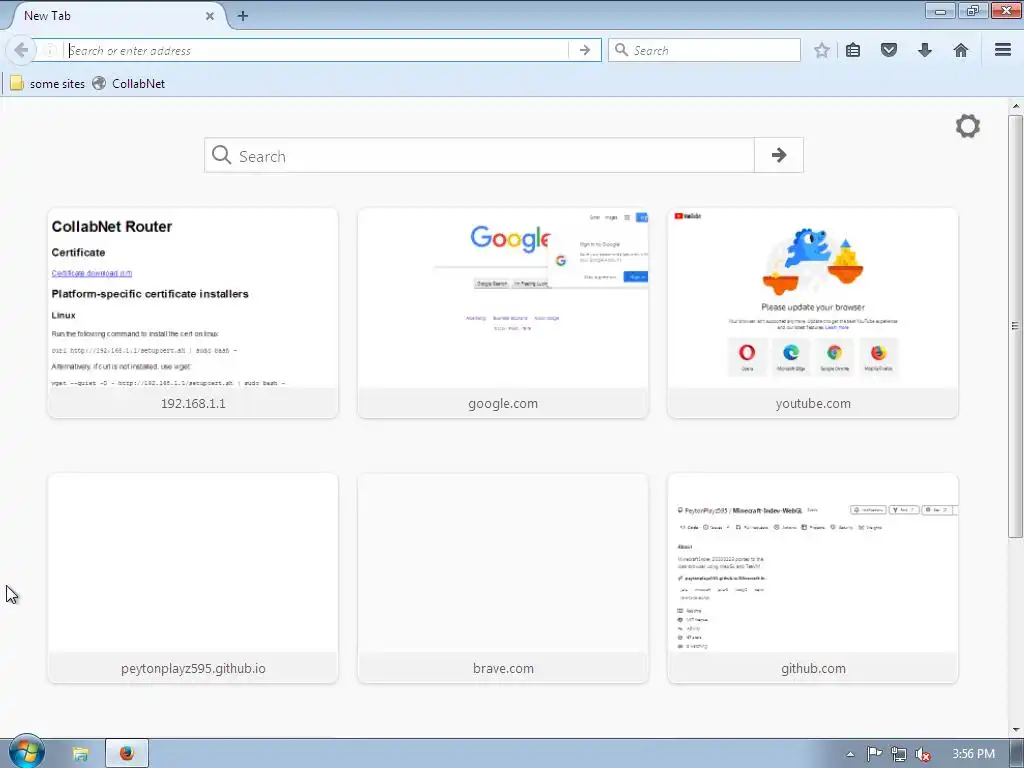
Task: Open a new tab with the plus button
Action: click(x=243, y=16)
